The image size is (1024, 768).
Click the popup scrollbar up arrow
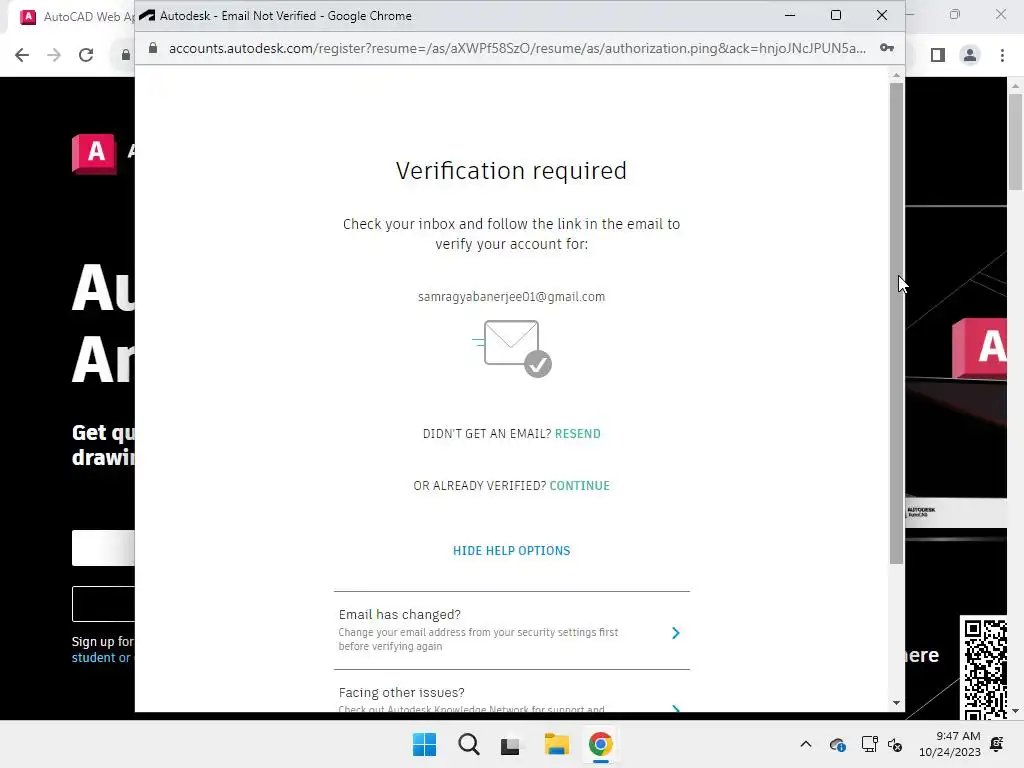[896, 76]
